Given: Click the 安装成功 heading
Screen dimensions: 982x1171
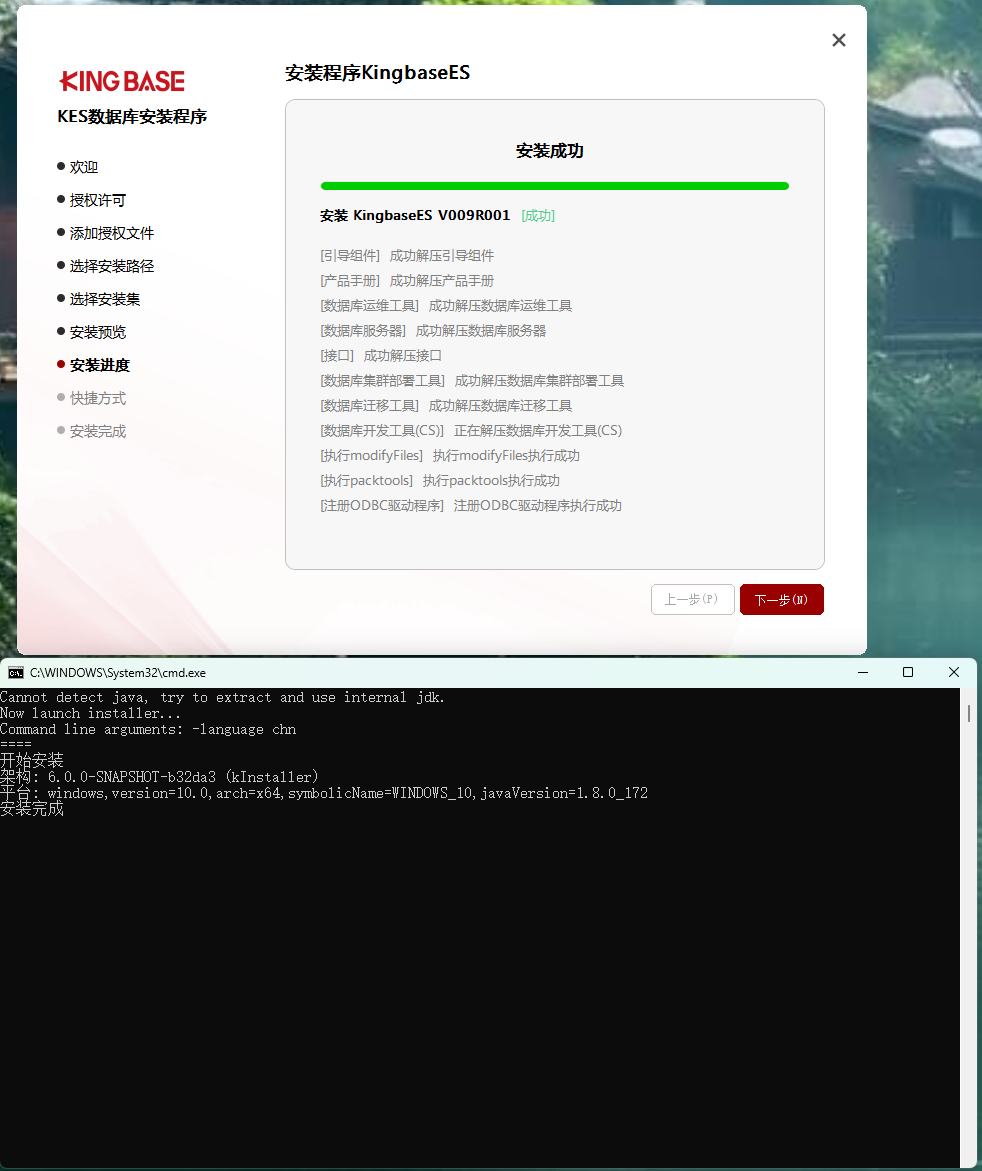Looking at the screenshot, I should click(x=550, y=151).
